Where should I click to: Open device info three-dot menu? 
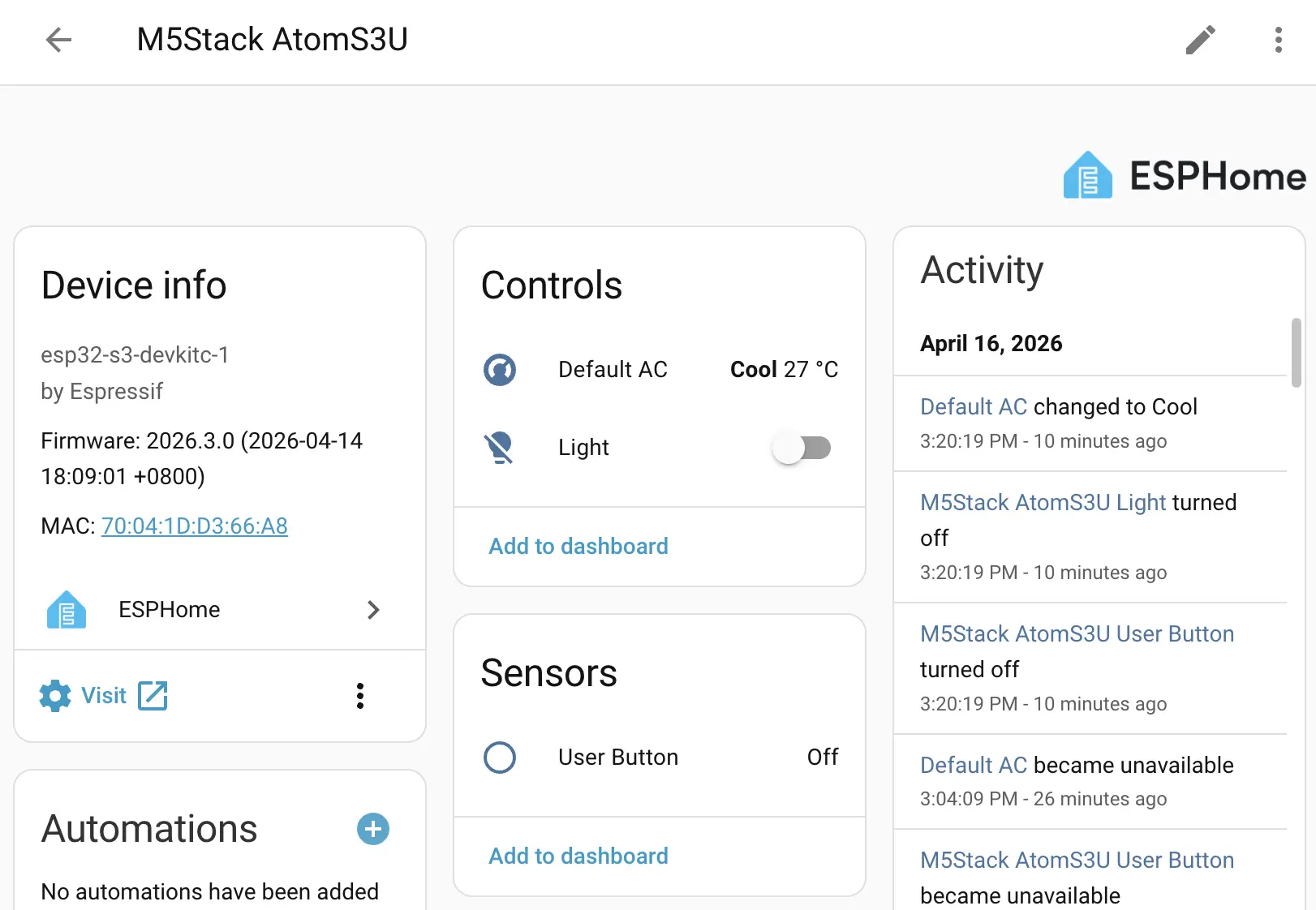(360, 696)
